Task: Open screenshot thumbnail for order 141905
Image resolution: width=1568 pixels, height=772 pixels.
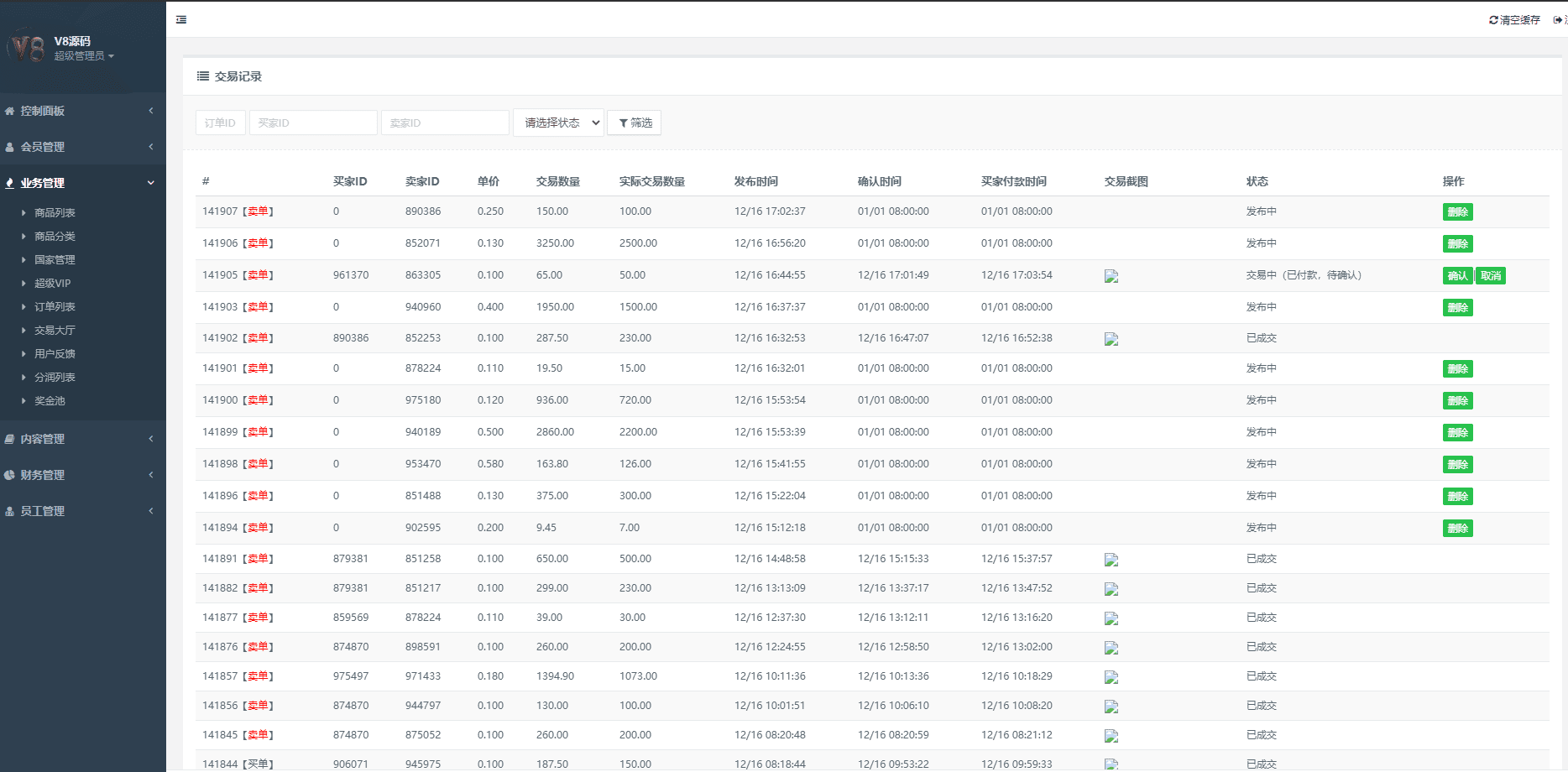Action: [x=1111, y=276]
